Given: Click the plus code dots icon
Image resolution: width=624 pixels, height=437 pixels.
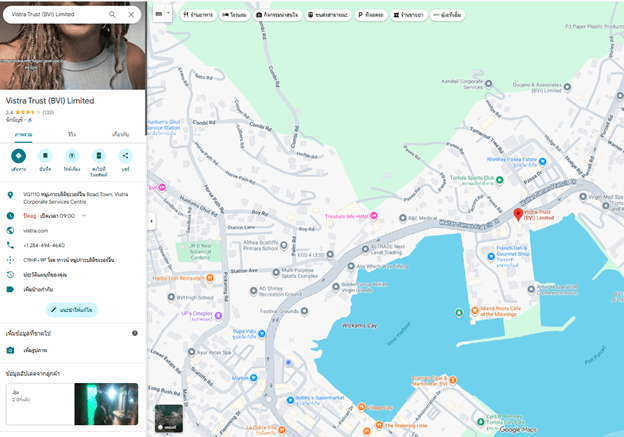Looking at the screenshot, I should pos(10,260).
